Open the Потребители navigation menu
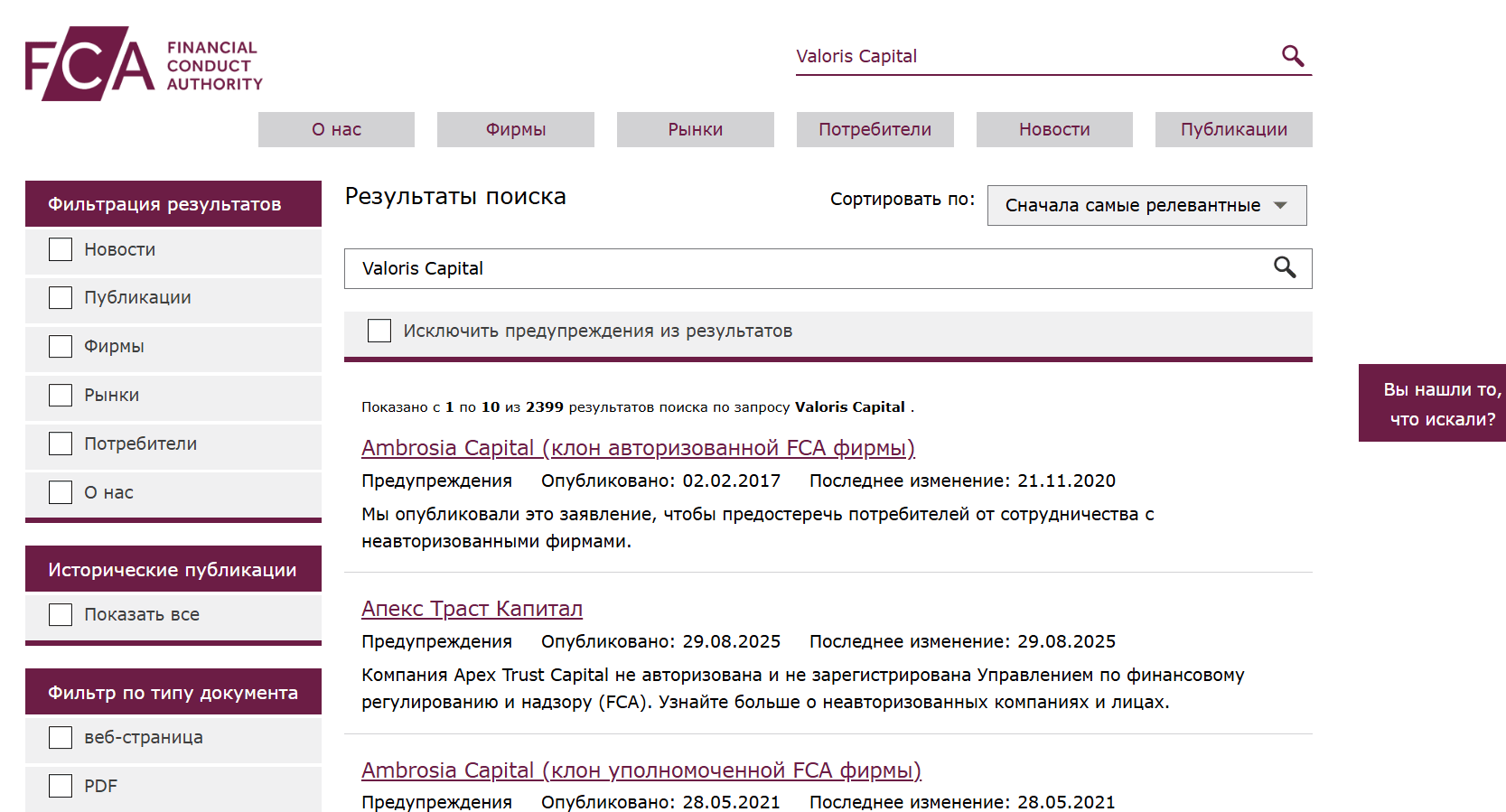Viewport: 1506px width, 812px height. click(x=875, y=129)
